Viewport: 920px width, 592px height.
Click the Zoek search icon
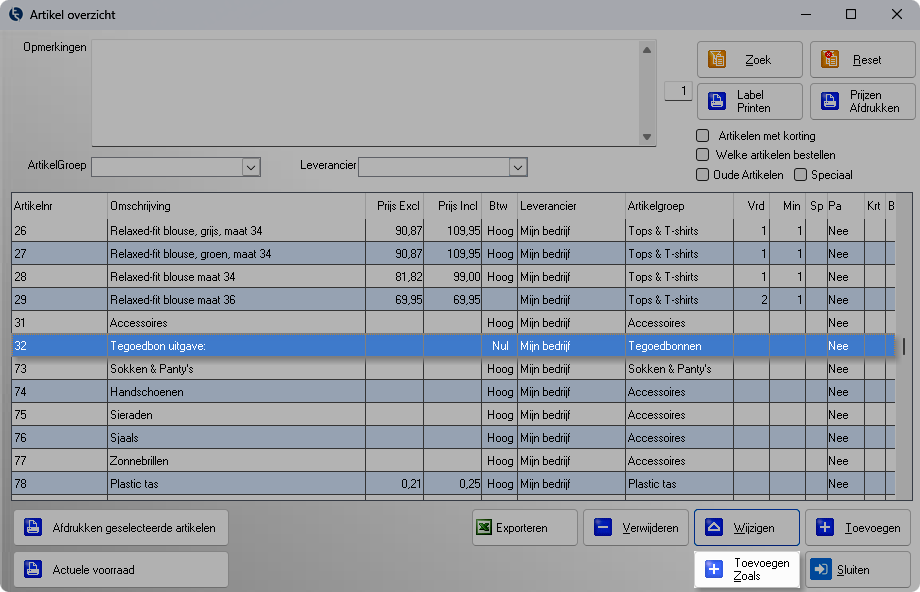coord(717,59)
